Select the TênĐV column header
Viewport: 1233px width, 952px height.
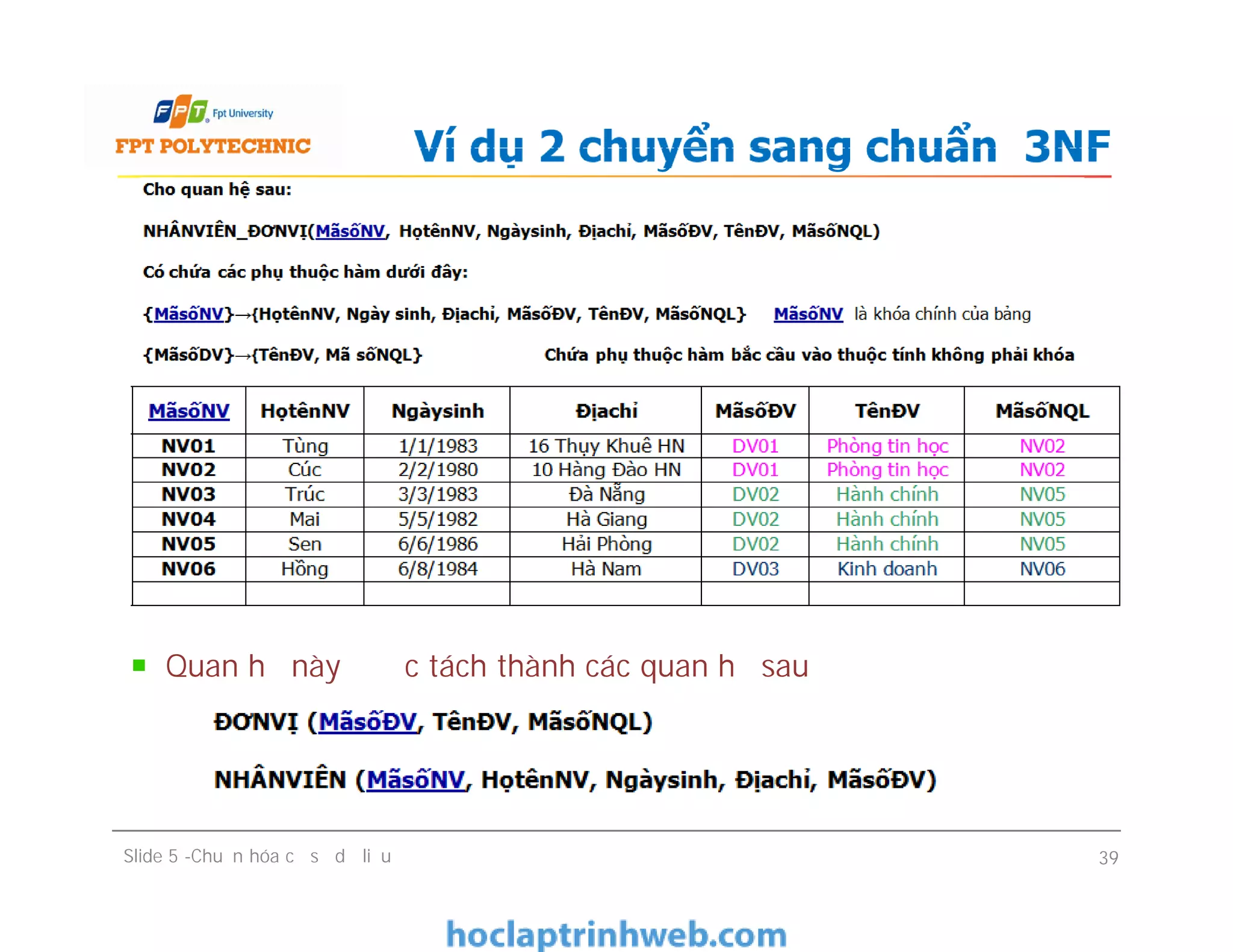[887, 411]
